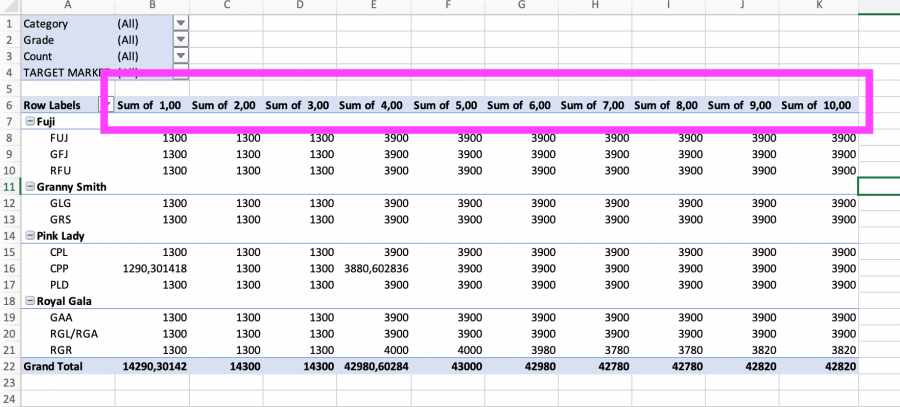Select the FUJ row label
This screenshot has height=407, width=900.
pos(60,138)
